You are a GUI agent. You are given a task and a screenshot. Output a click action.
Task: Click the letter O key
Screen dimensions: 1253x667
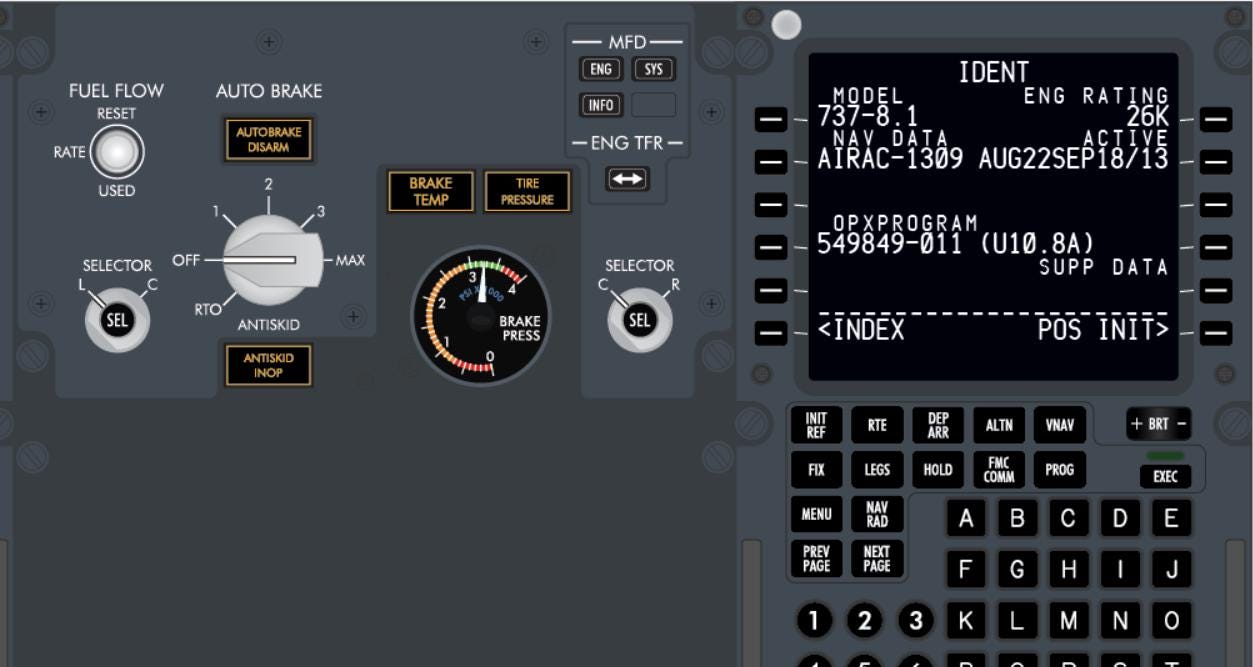1171,621
